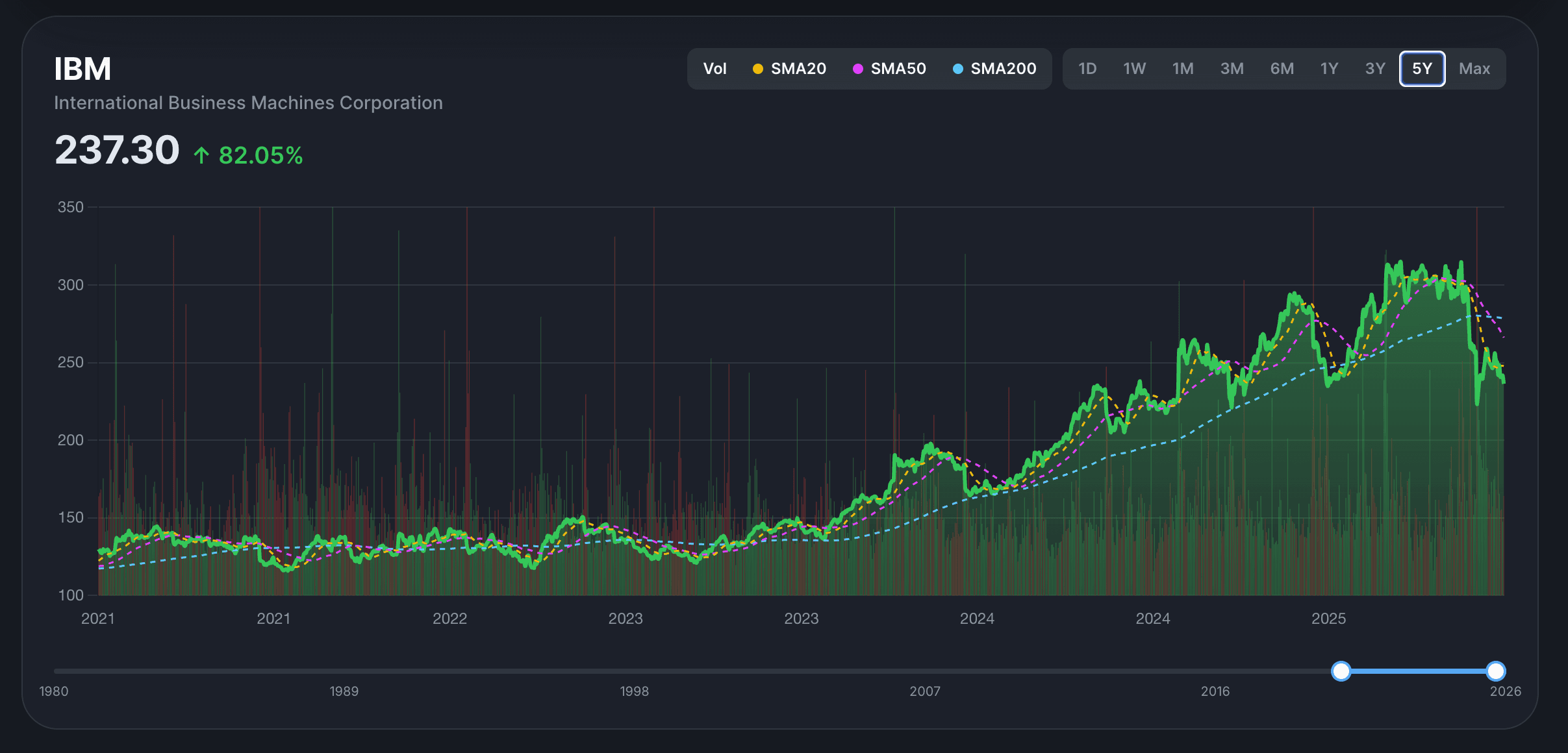Toggle the Vol volume indicator
This screenshot has height=753, width=1568.
click(x=714, y=68)
